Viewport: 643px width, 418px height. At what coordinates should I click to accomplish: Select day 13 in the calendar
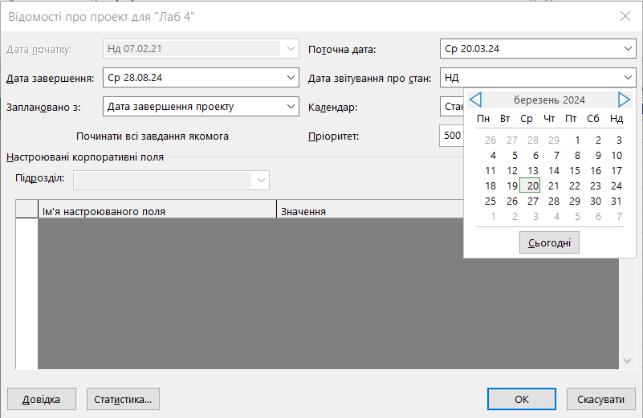[533, 171]
